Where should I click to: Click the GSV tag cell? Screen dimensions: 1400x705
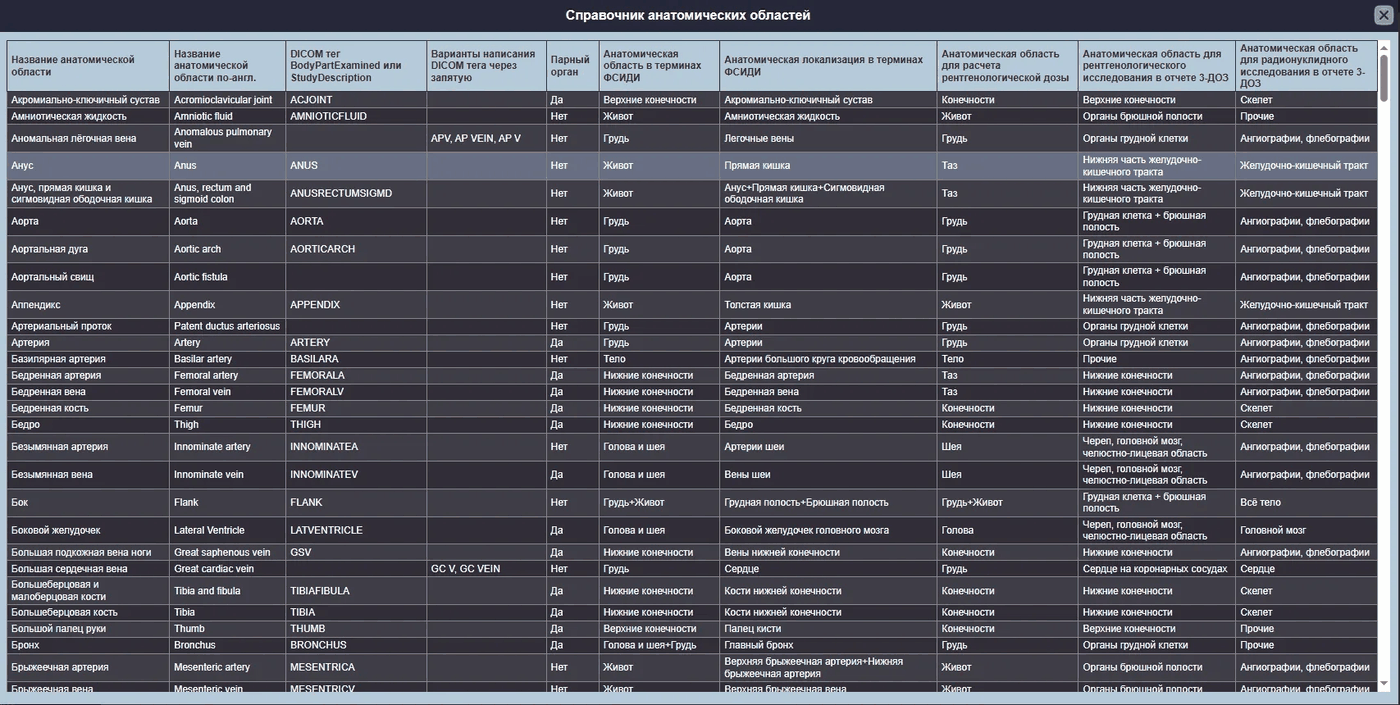[x=356, y=552]
